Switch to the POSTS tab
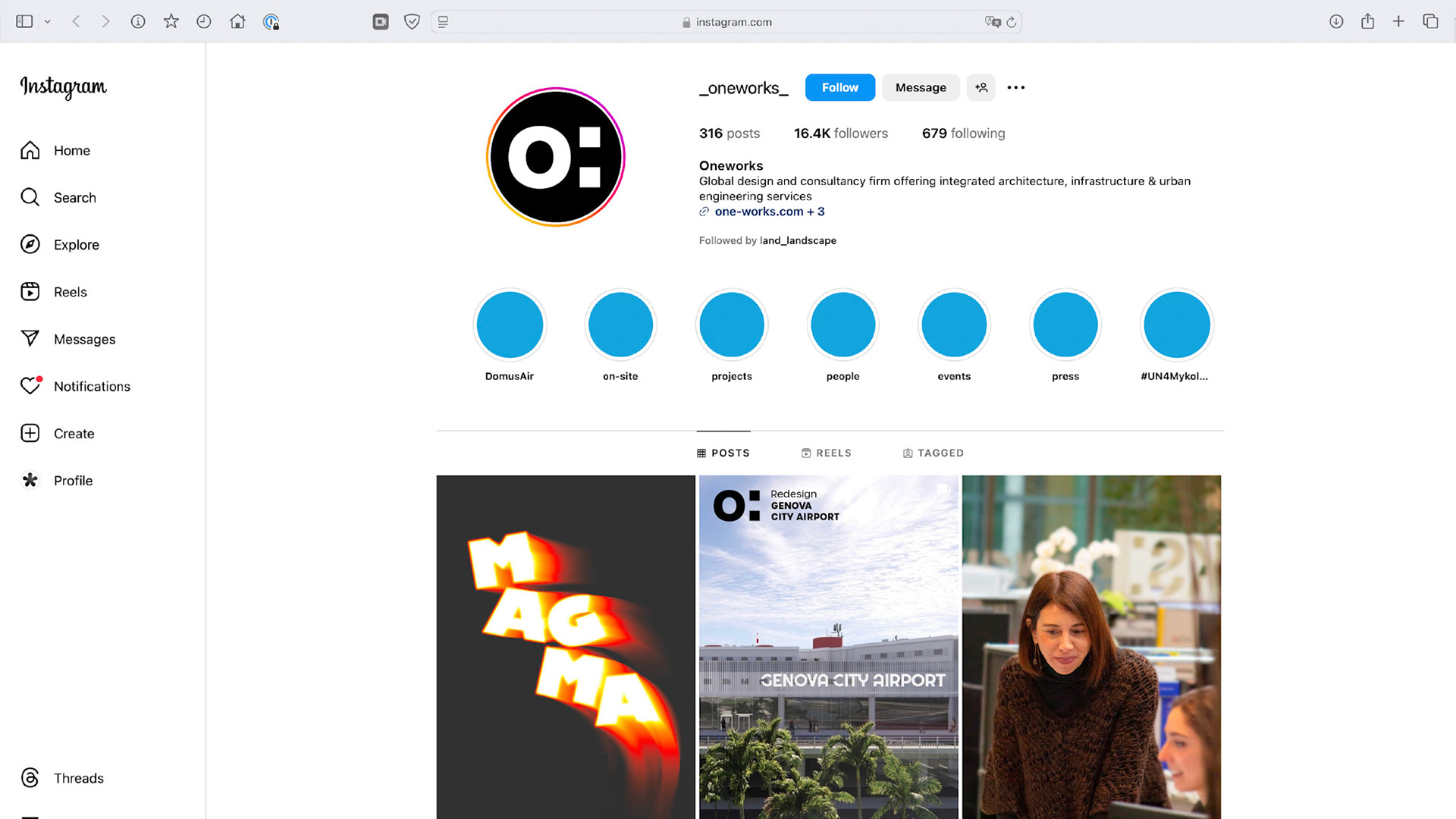Viewport: 1456px width, 819px height. pyautogui.click(x=723, y=453)
